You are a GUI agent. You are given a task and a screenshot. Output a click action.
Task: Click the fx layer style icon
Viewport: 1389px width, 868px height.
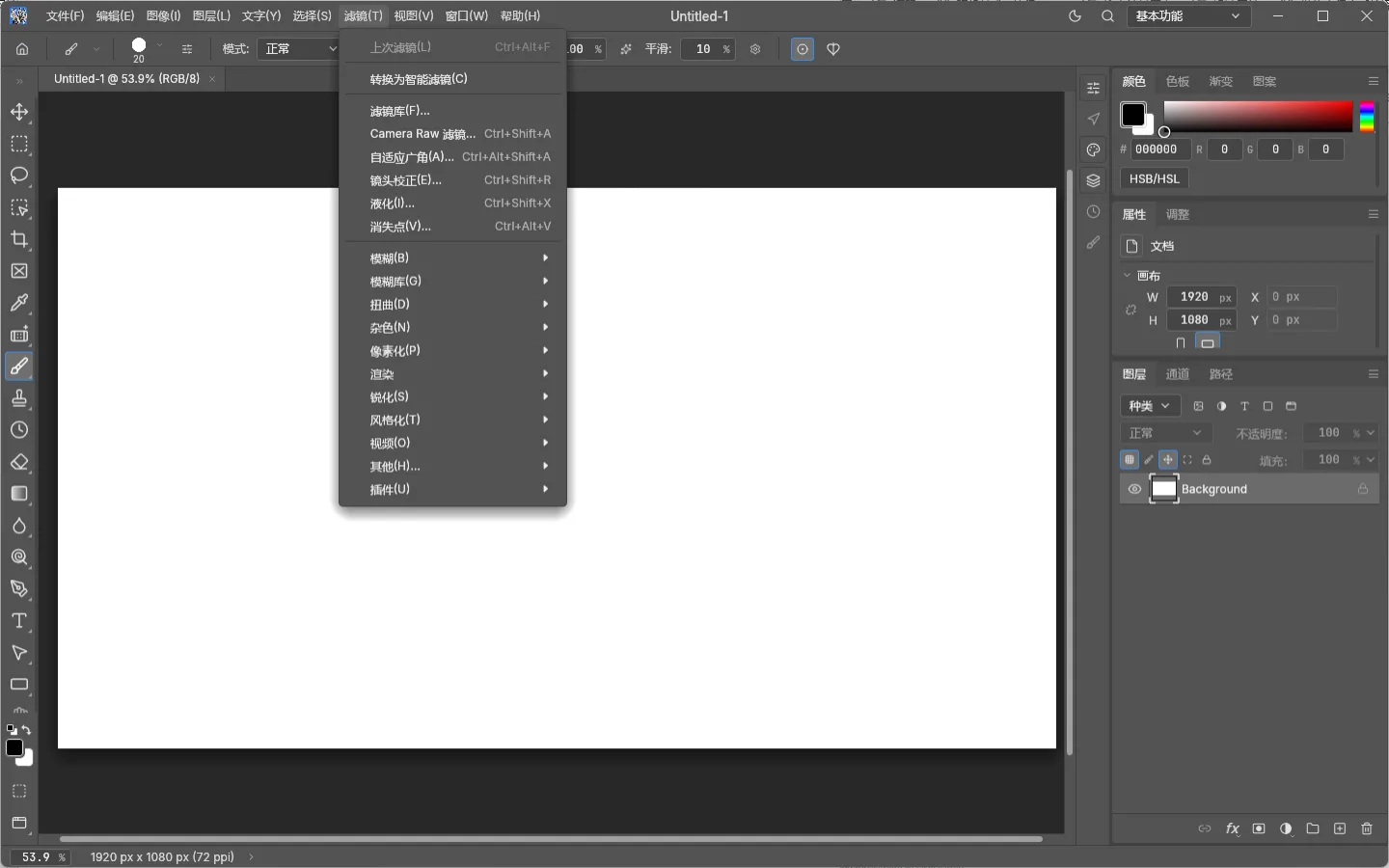[x=1232, y=828]
